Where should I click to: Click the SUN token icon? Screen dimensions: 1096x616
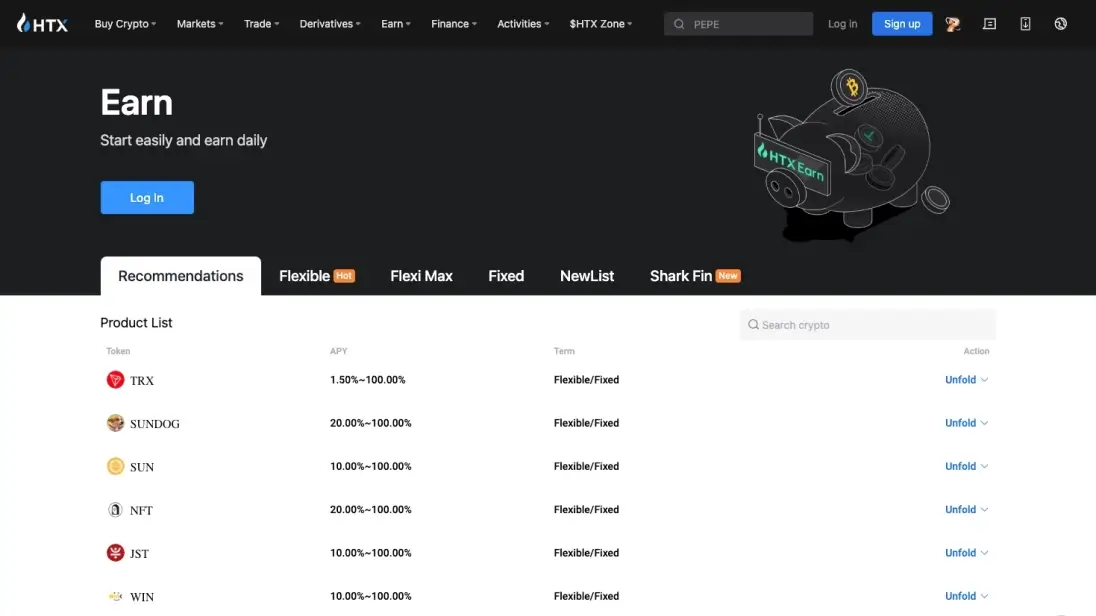coord(115,466)
